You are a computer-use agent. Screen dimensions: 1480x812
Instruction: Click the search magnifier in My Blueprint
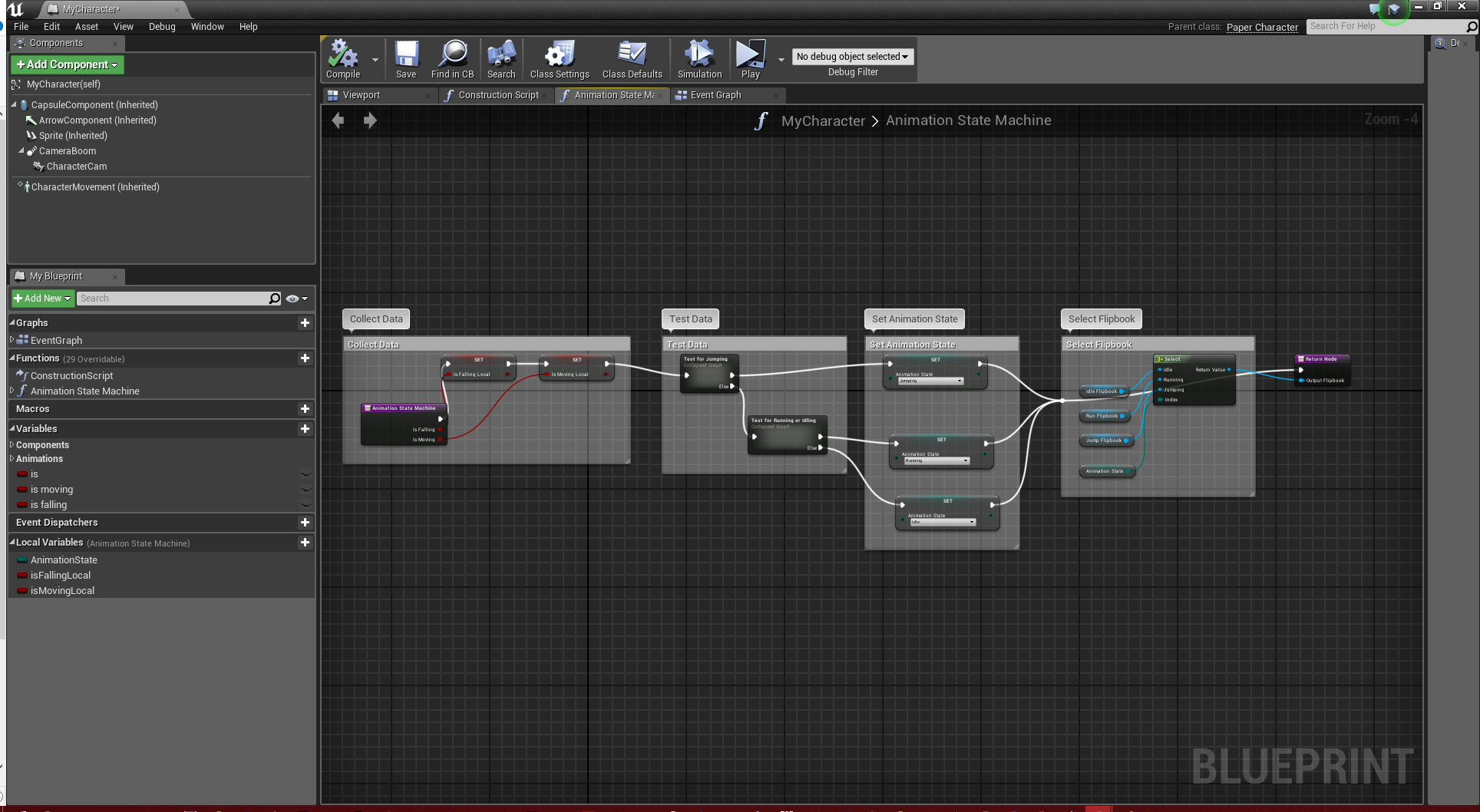(275, 299)
